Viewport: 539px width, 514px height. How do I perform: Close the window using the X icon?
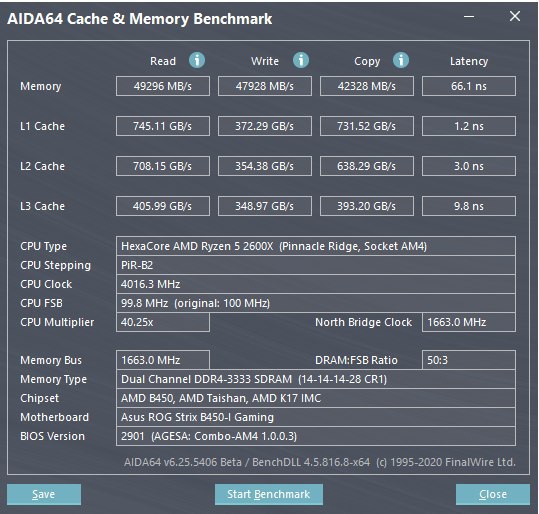click(515, 16)
